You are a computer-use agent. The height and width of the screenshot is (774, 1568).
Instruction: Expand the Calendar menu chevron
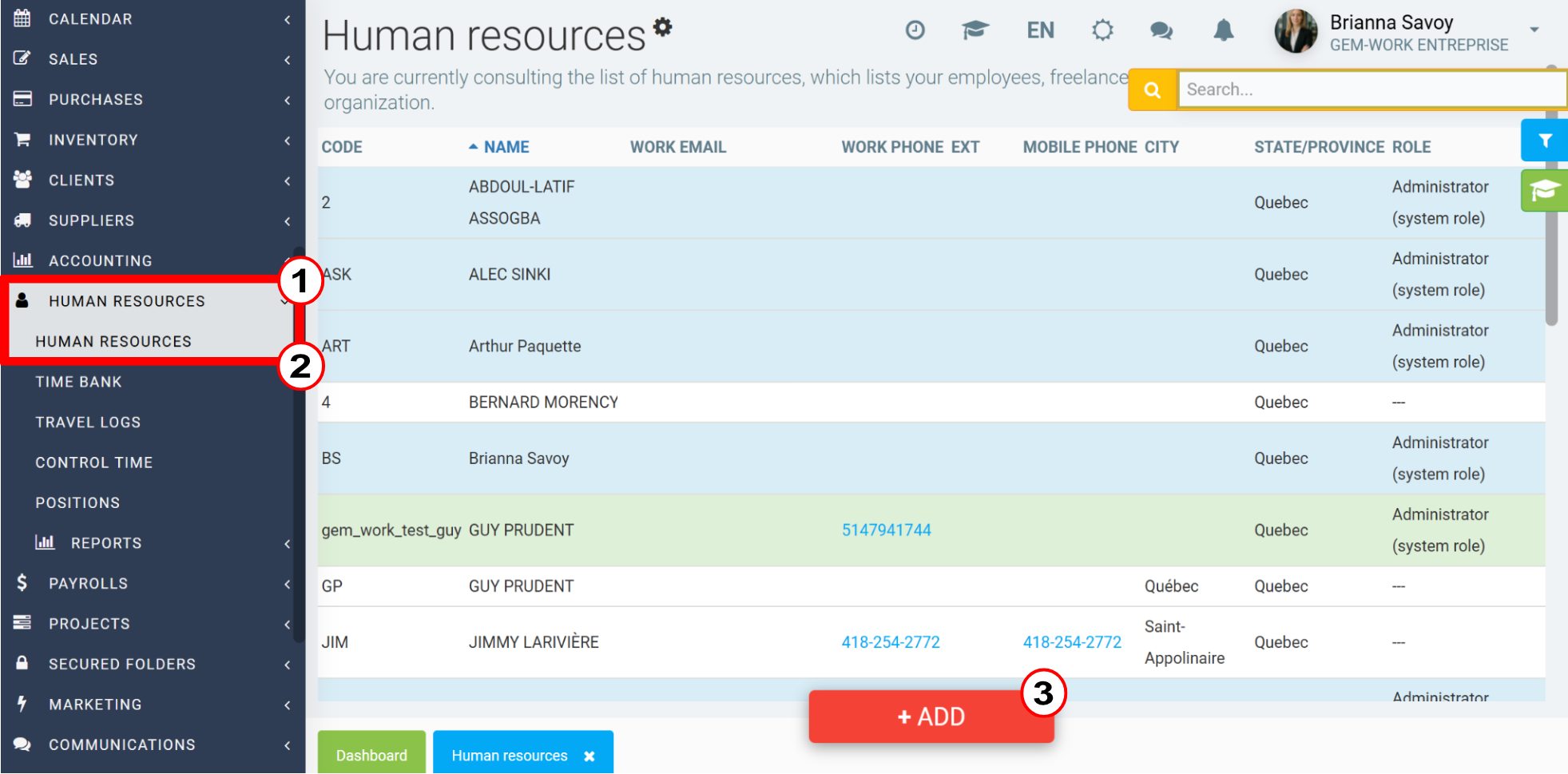coord(288,19)
